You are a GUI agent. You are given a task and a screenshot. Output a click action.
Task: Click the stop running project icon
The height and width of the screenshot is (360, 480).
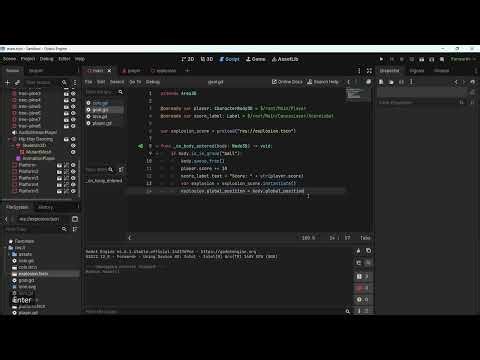point(402,59)
